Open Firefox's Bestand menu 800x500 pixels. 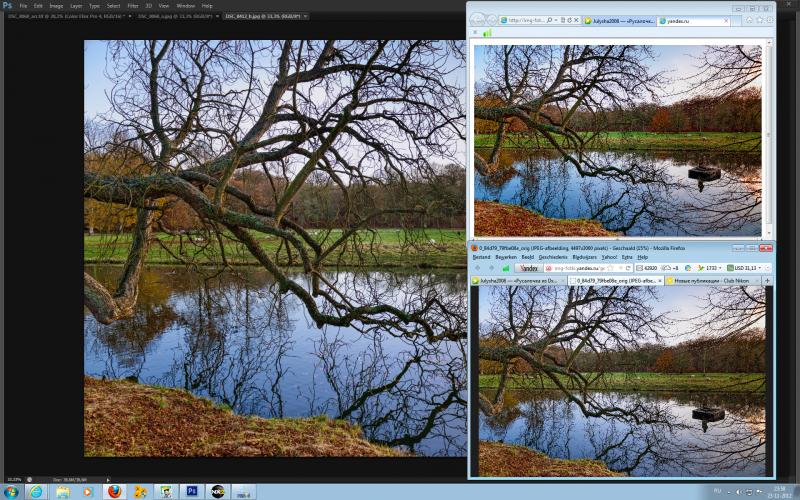pos(481,257)
